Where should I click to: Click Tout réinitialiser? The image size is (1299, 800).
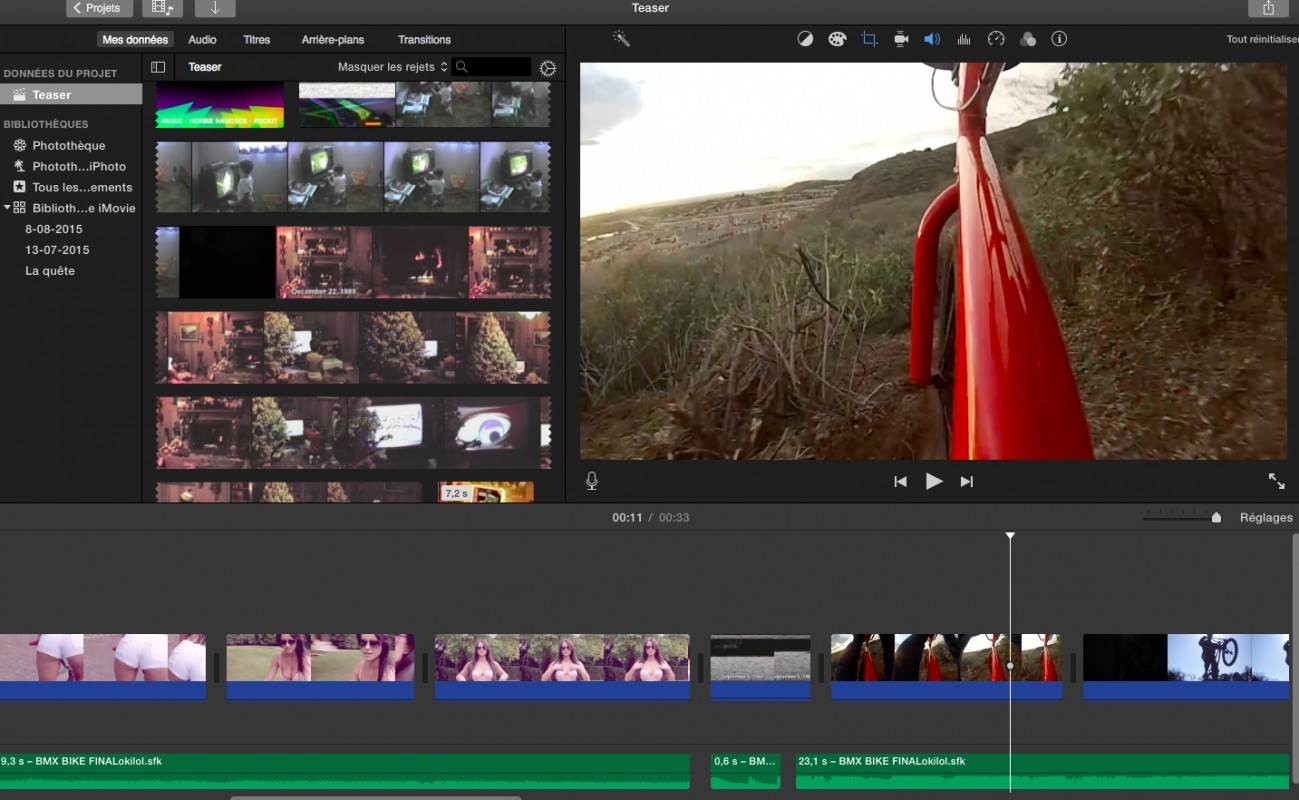(x=1262, y=40)
